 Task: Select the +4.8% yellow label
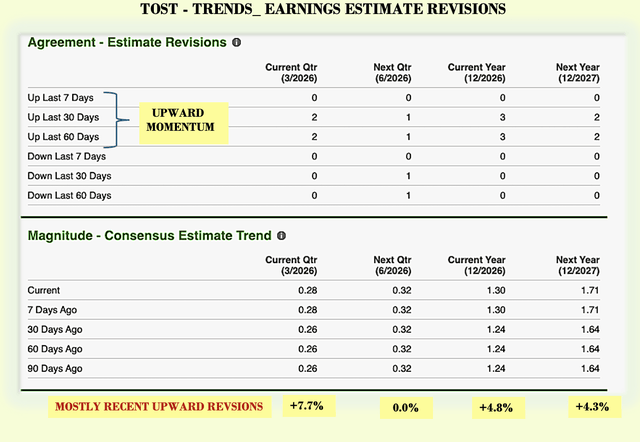point(498,408)
